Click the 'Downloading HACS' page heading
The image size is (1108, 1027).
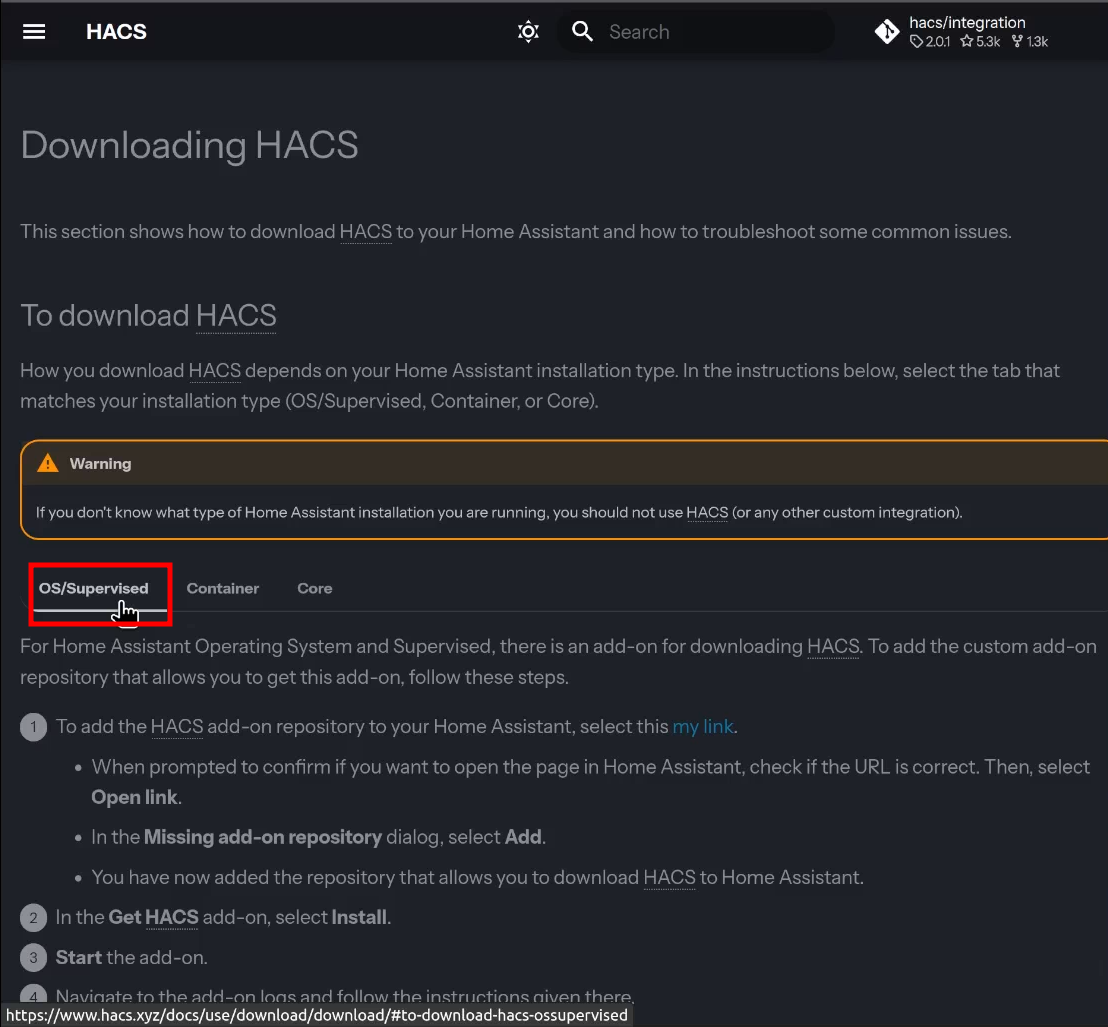[x=189, y=146]
